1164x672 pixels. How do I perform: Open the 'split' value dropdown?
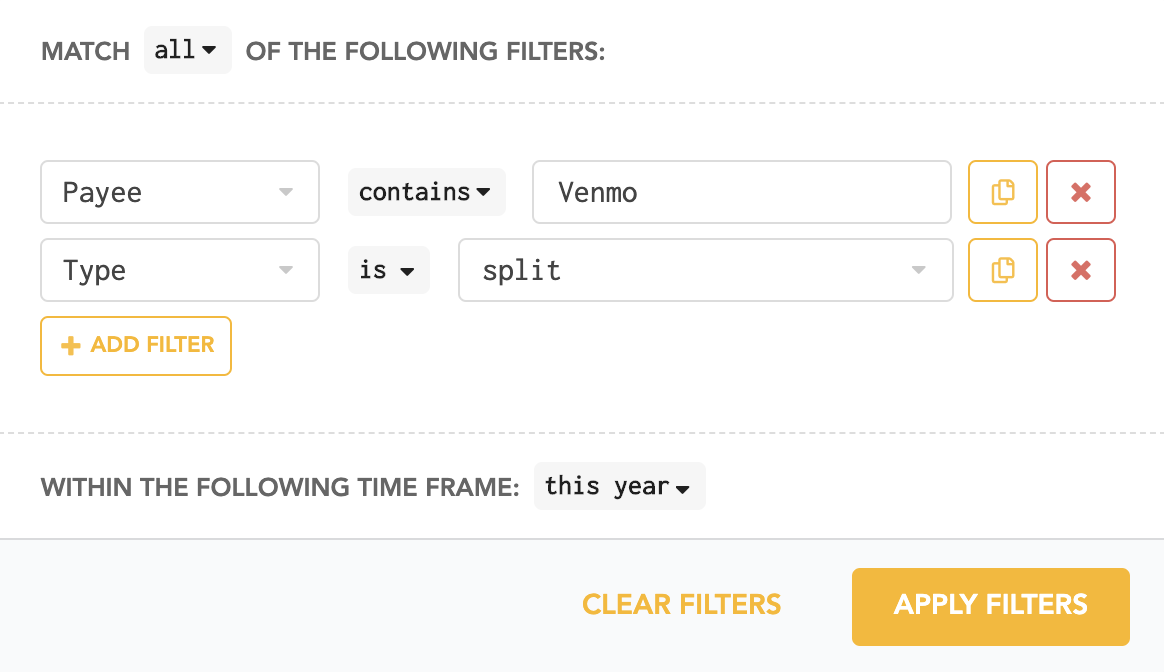point(705,270)
